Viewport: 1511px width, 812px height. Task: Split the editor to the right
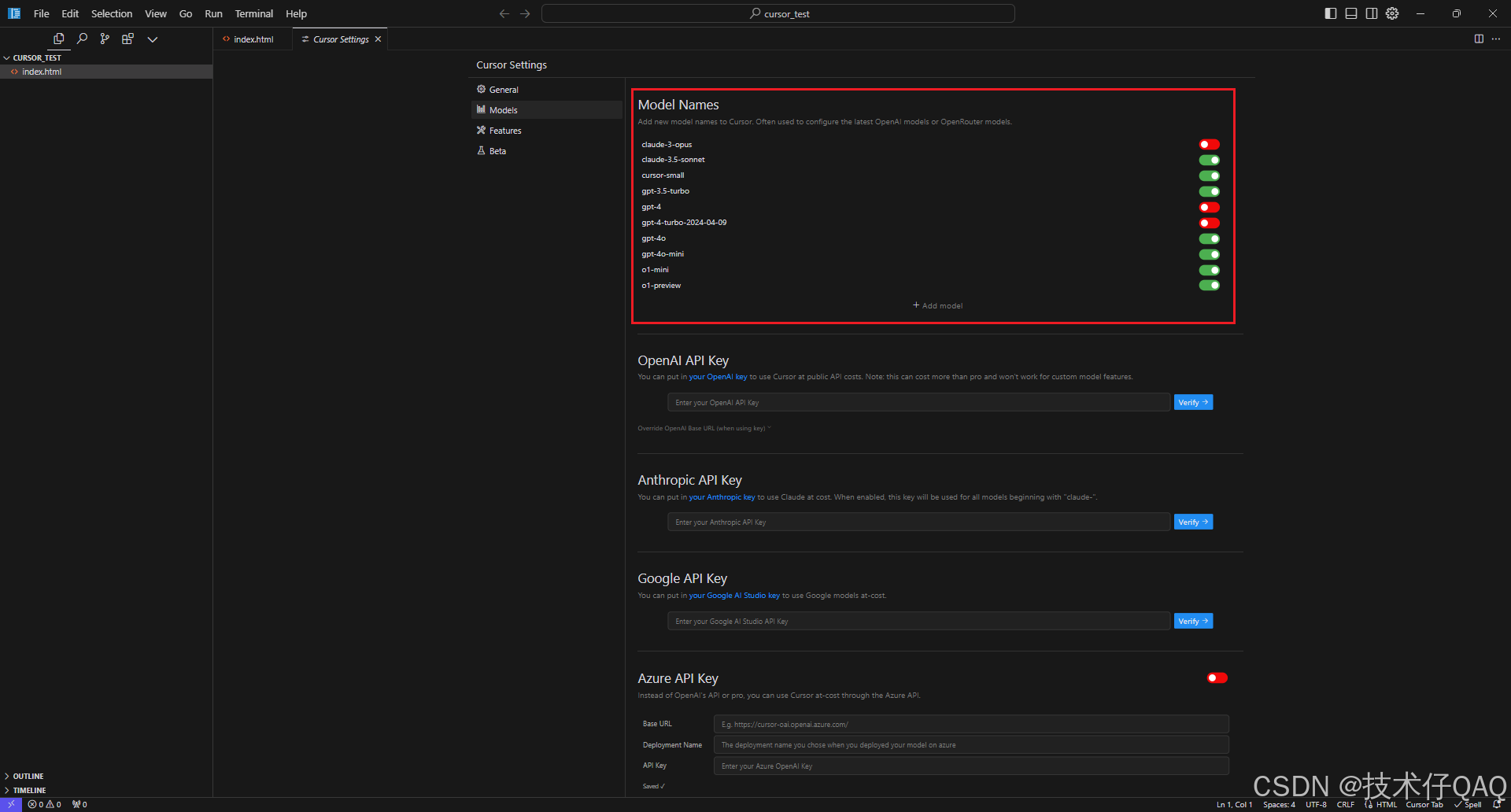pos(1479,39)
